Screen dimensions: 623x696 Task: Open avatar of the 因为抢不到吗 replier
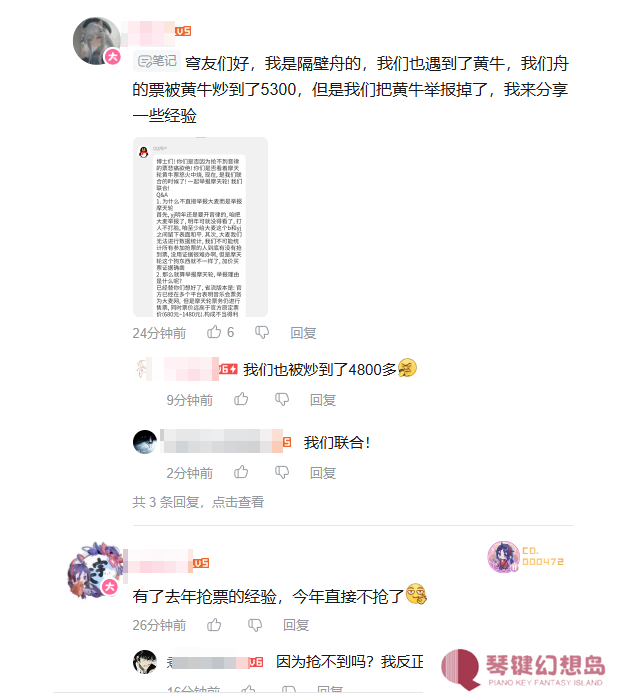coord(145,662)
